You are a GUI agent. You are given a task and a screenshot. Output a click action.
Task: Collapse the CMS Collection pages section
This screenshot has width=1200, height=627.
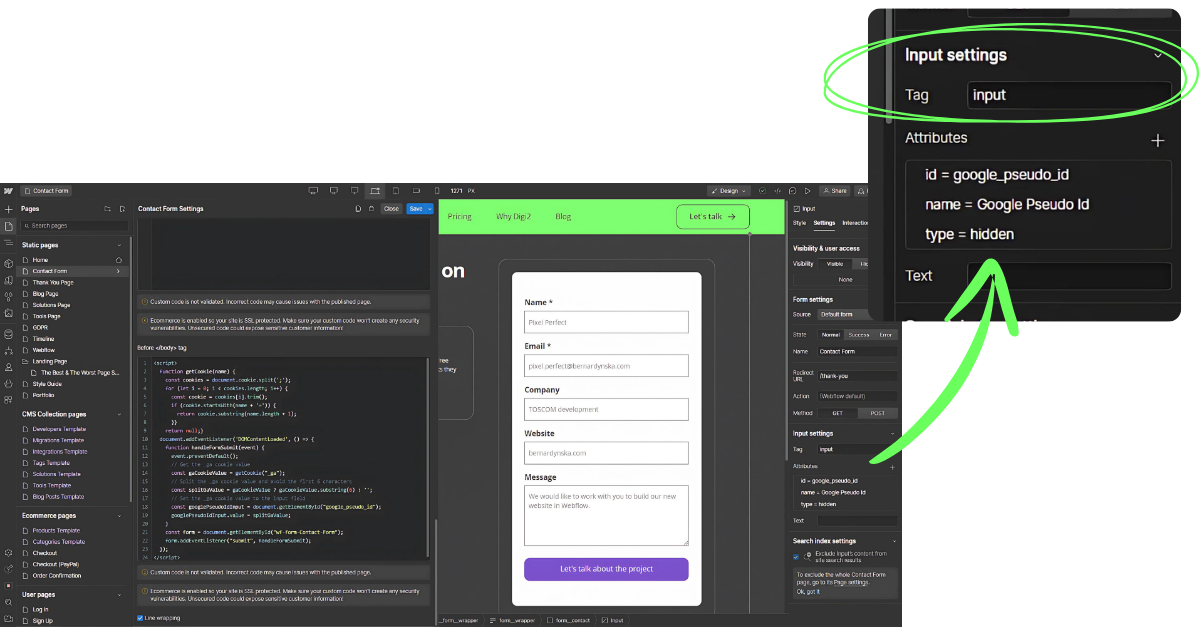point(119,414)
